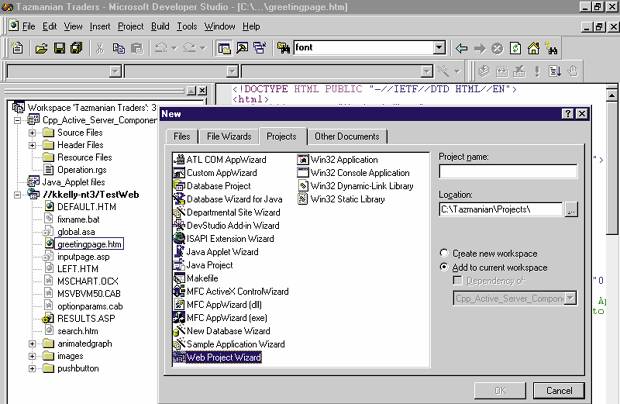Select the Makefile project type
The width and height of the screenshot is (620, 404).
[196, 278]
